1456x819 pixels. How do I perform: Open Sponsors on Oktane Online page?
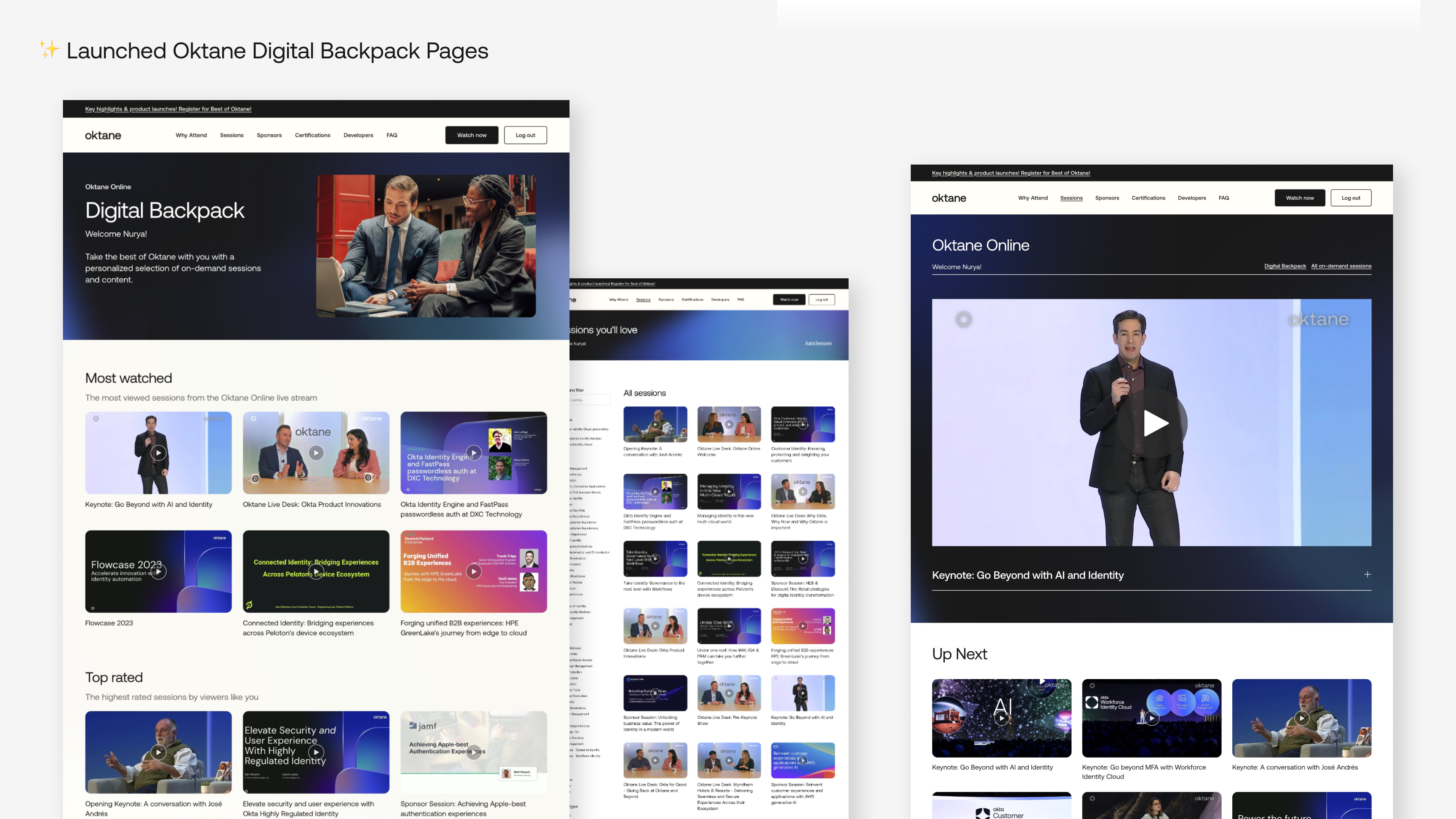pyautogui.click(x=1107, y=198)
